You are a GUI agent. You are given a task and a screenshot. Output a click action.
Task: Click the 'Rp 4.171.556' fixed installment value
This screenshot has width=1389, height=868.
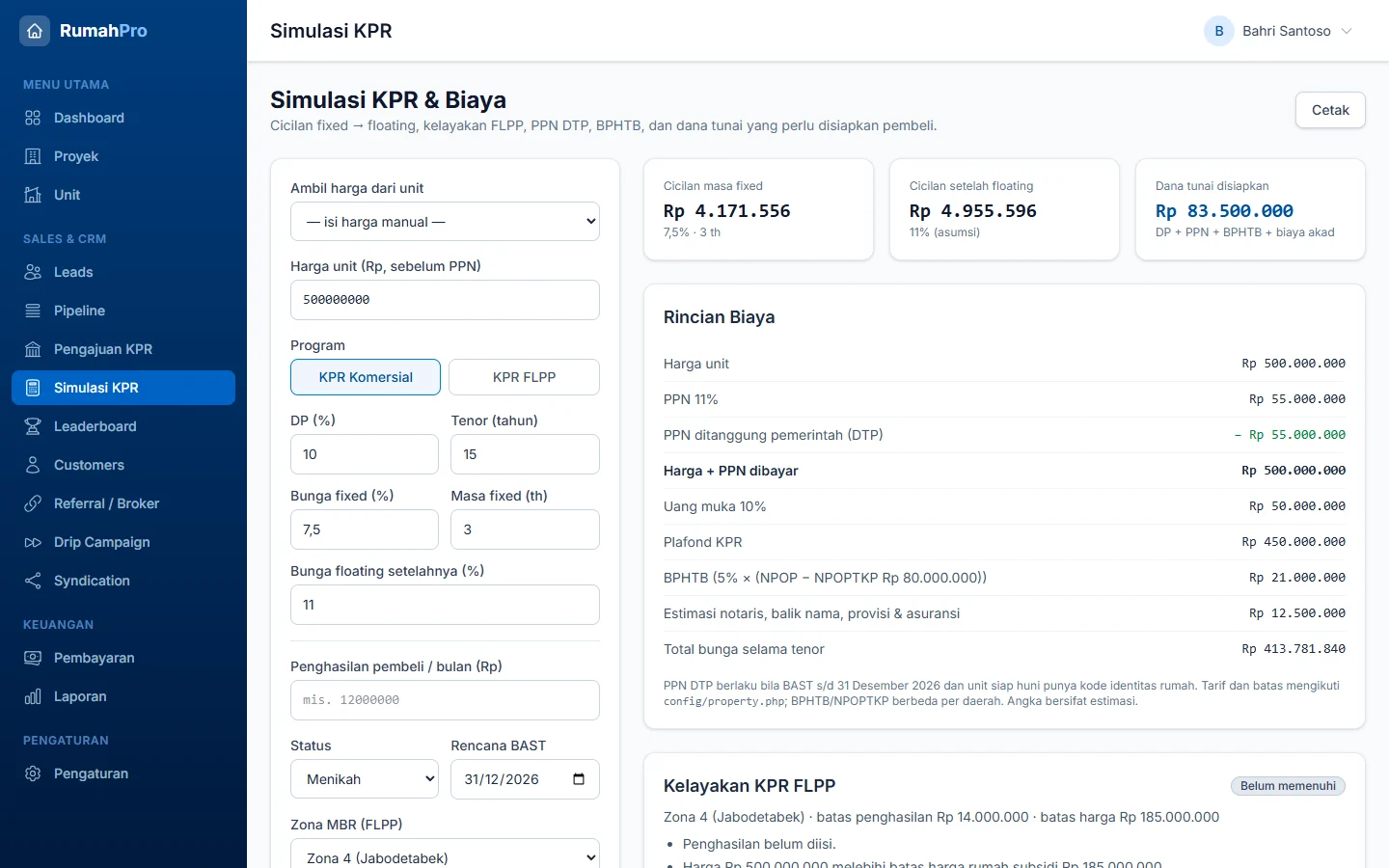click(x=726, y=211)
